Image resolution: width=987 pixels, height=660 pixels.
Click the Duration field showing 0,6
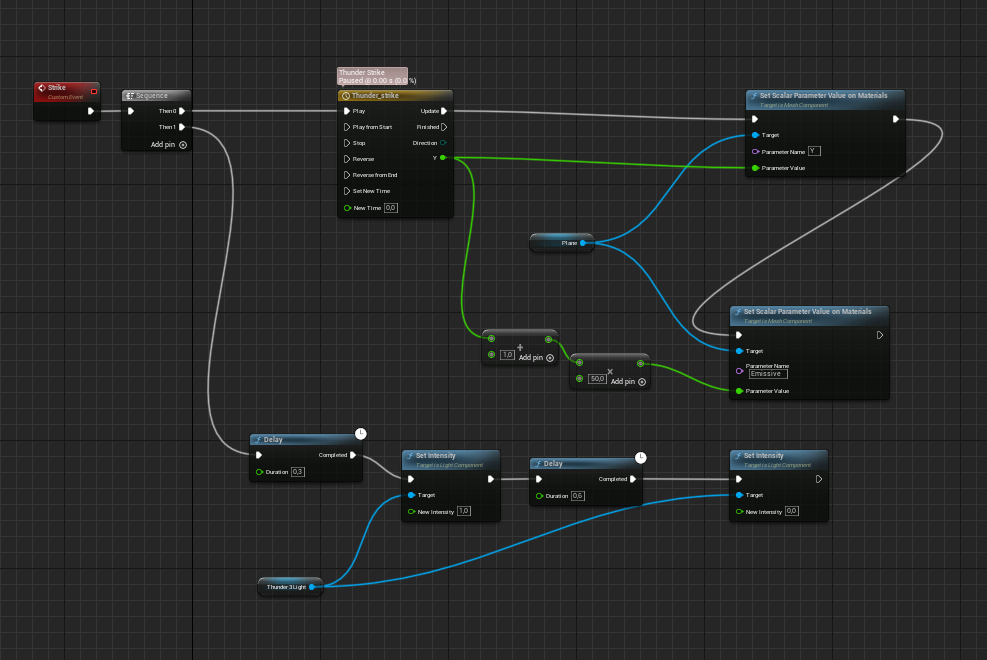[x=577, y=496]
